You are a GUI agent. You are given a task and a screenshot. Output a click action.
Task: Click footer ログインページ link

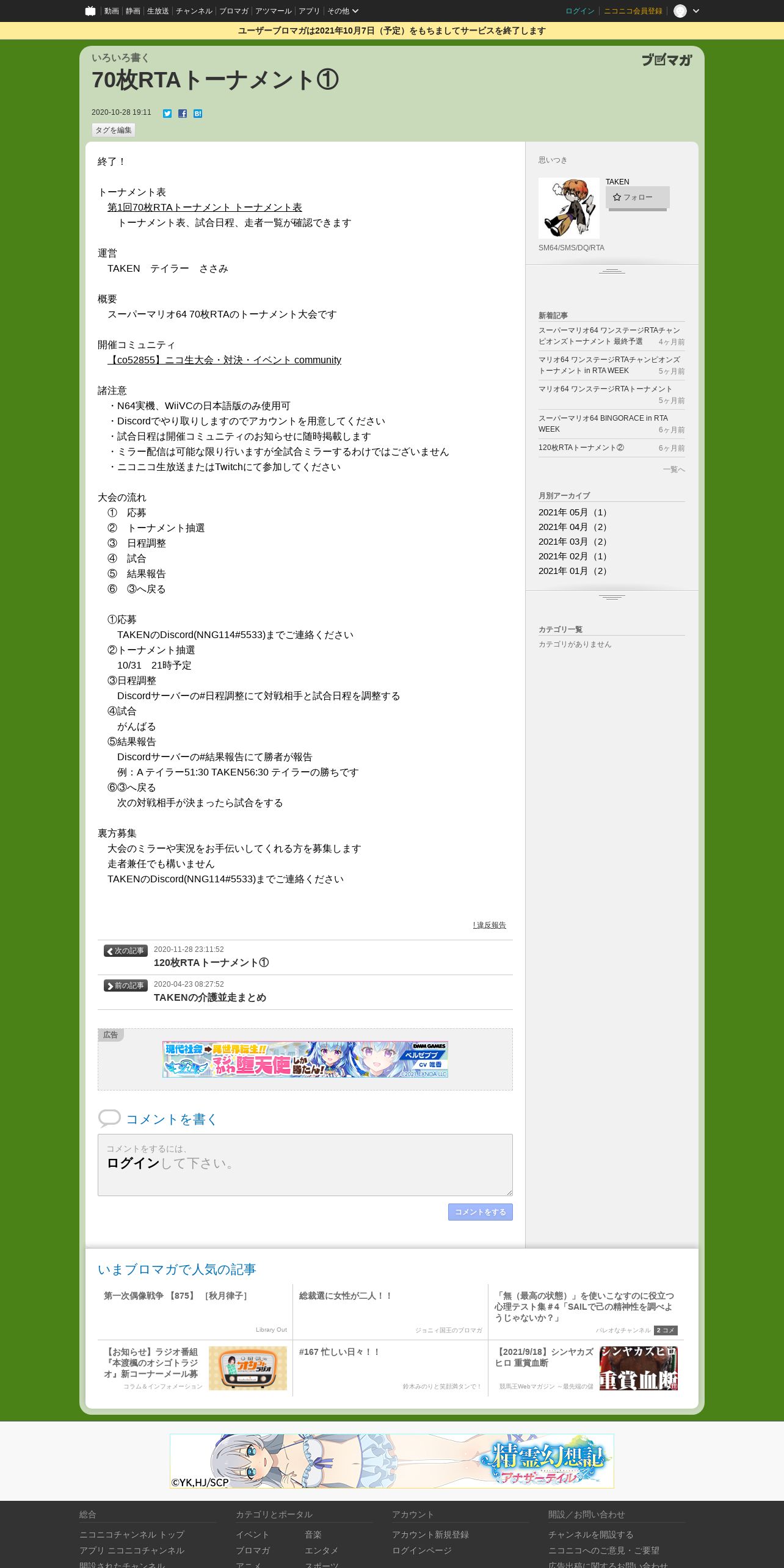click(422, 1550)
